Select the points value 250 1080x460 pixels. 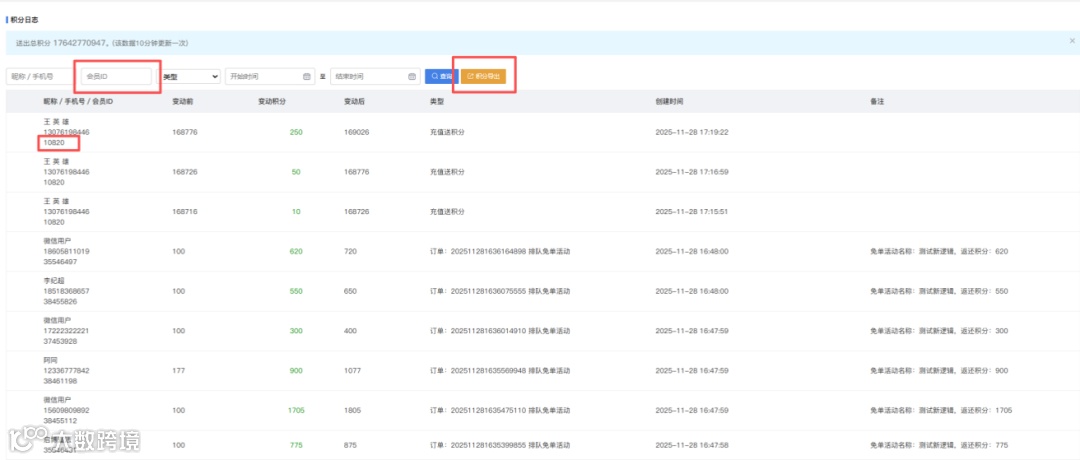click(x=296, y=132)
